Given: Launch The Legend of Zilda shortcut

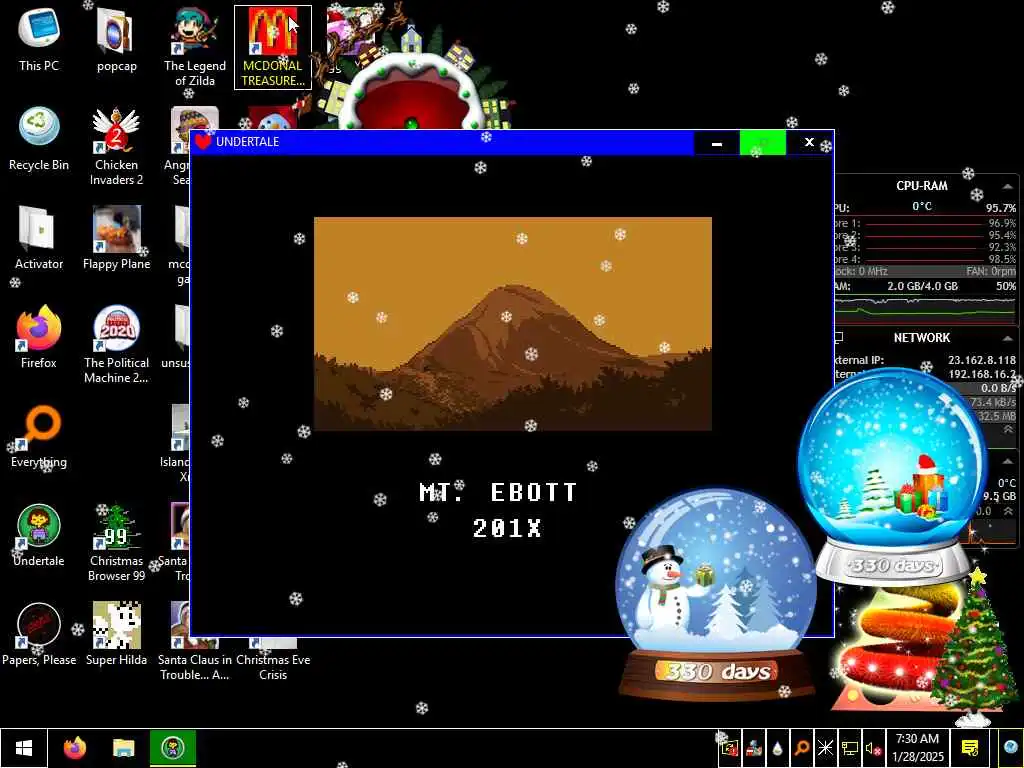Looking at the screenshot, I should [x=195, y=47].
